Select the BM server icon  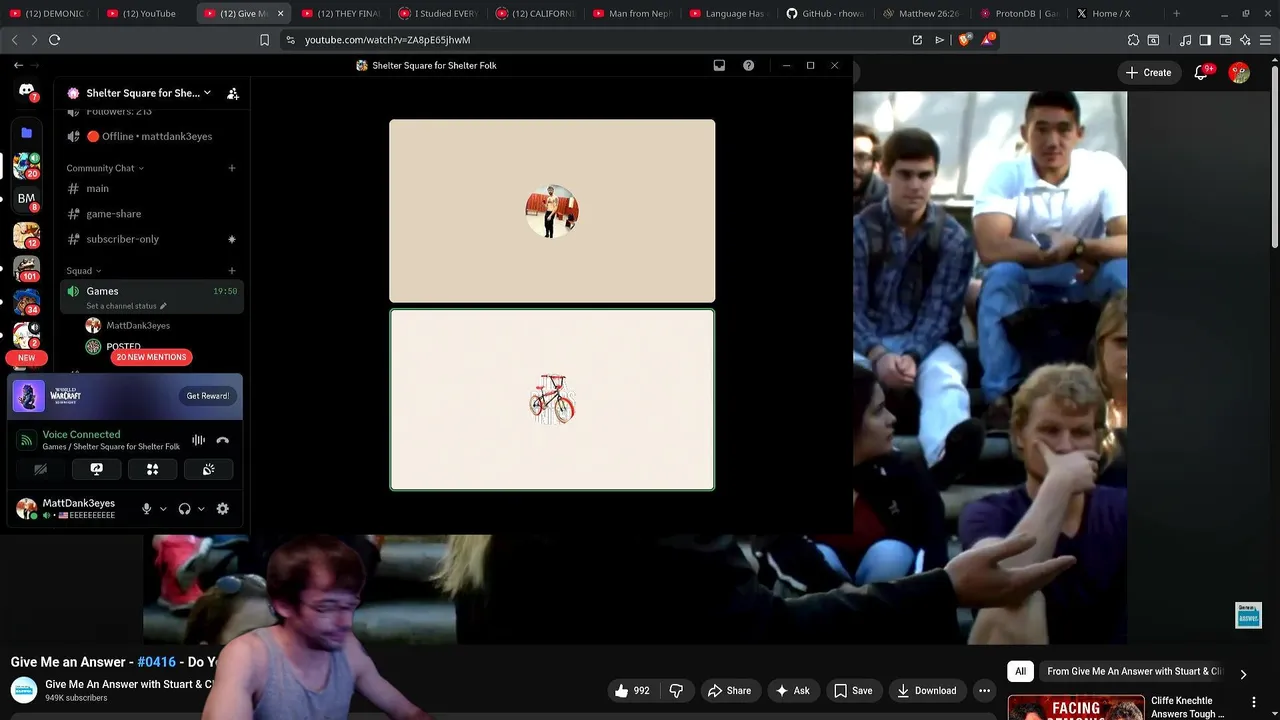[27, 199]
